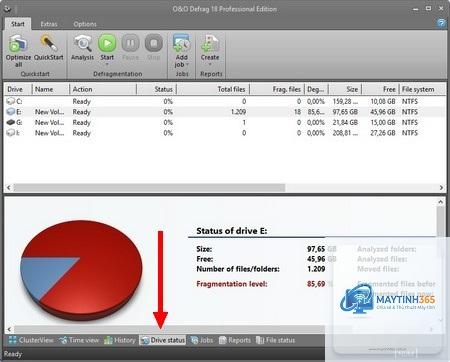Open the File status tab

(275, 340)
